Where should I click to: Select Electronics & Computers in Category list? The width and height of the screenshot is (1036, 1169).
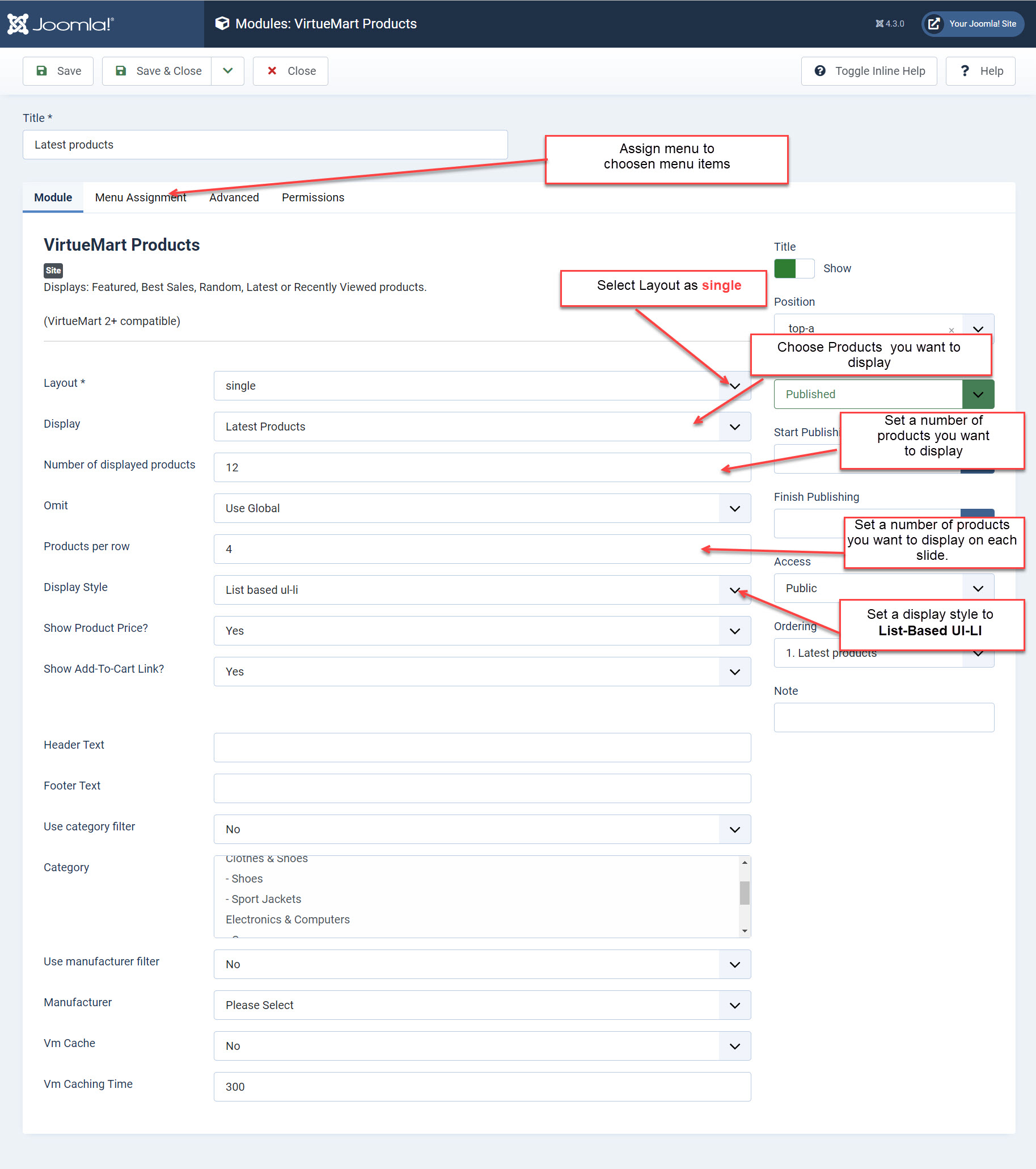pos(287,919)
